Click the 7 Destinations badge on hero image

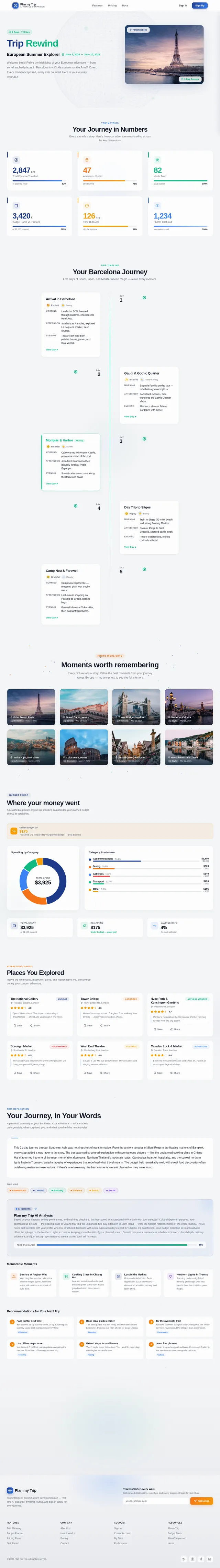[138, 30]
